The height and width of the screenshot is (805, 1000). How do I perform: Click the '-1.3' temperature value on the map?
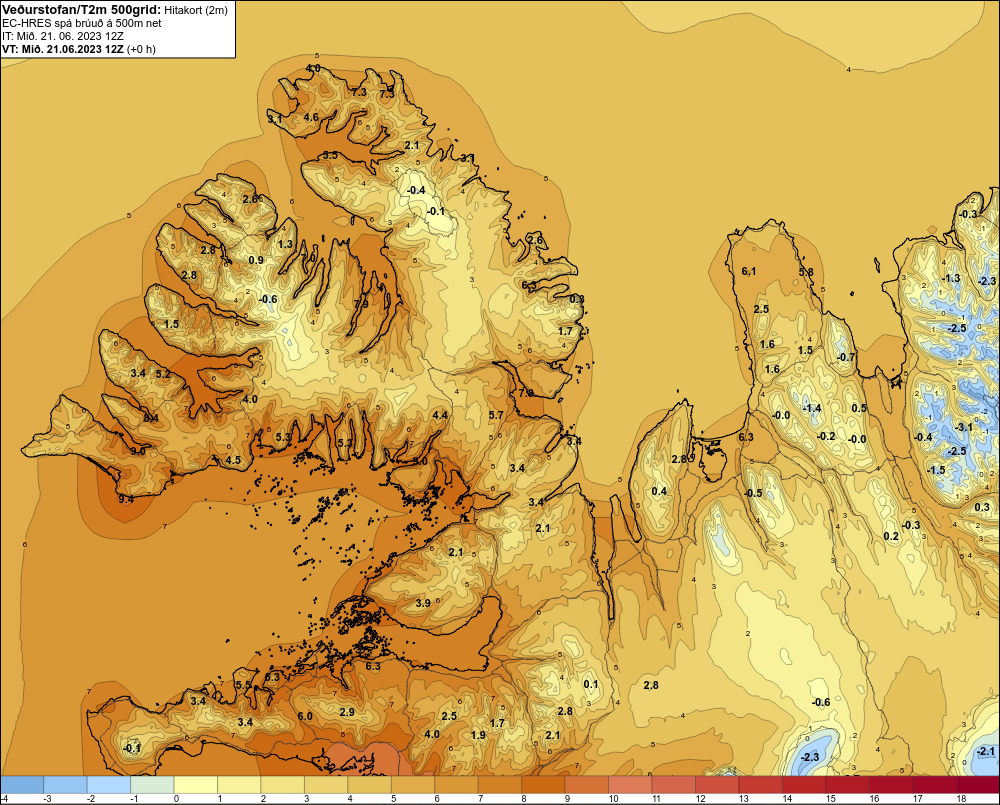pyautogui.click(x=950, y=277)
